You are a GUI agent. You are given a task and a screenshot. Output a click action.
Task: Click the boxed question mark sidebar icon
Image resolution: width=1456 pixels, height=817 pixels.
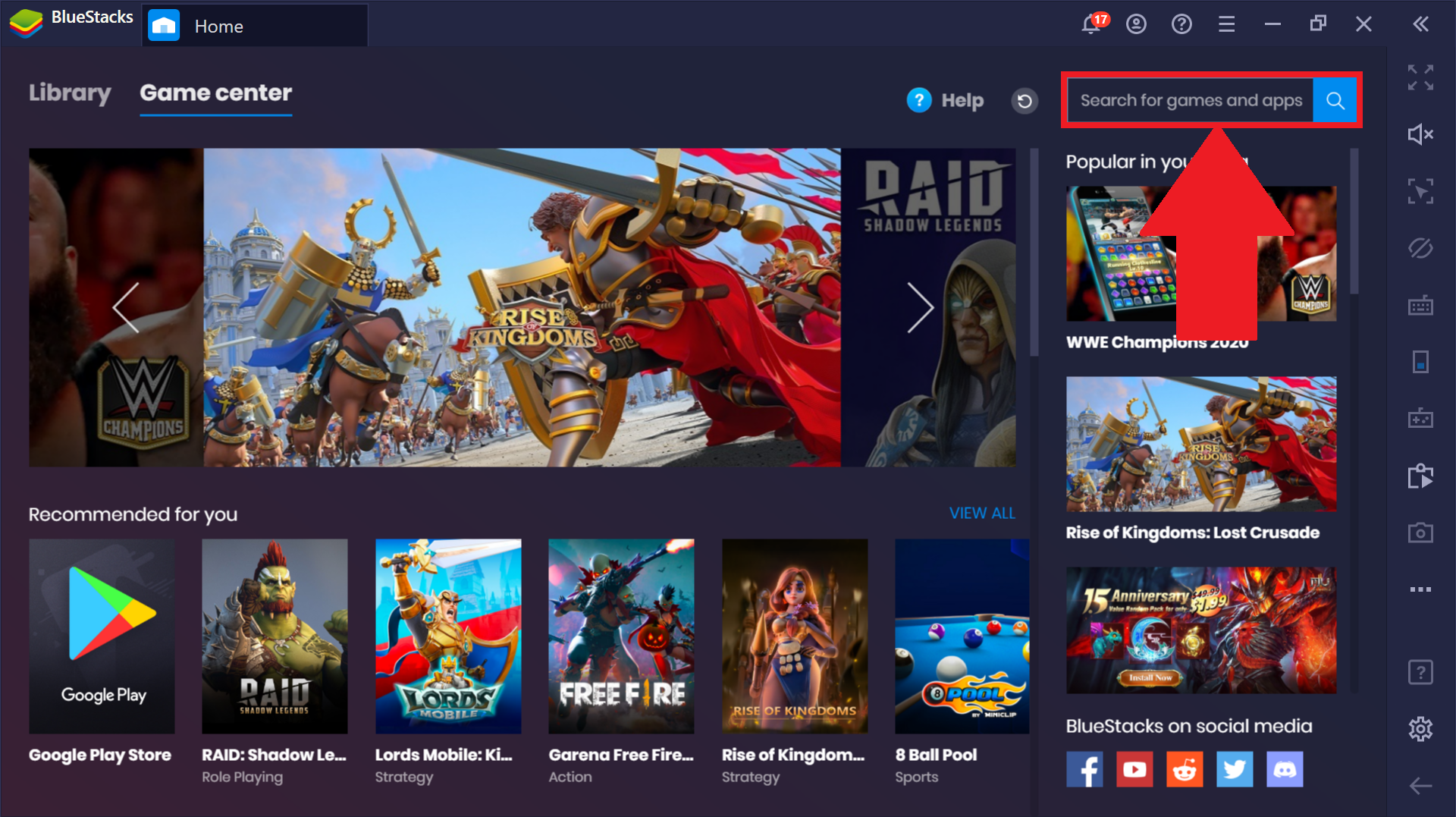pos(1420,672)
